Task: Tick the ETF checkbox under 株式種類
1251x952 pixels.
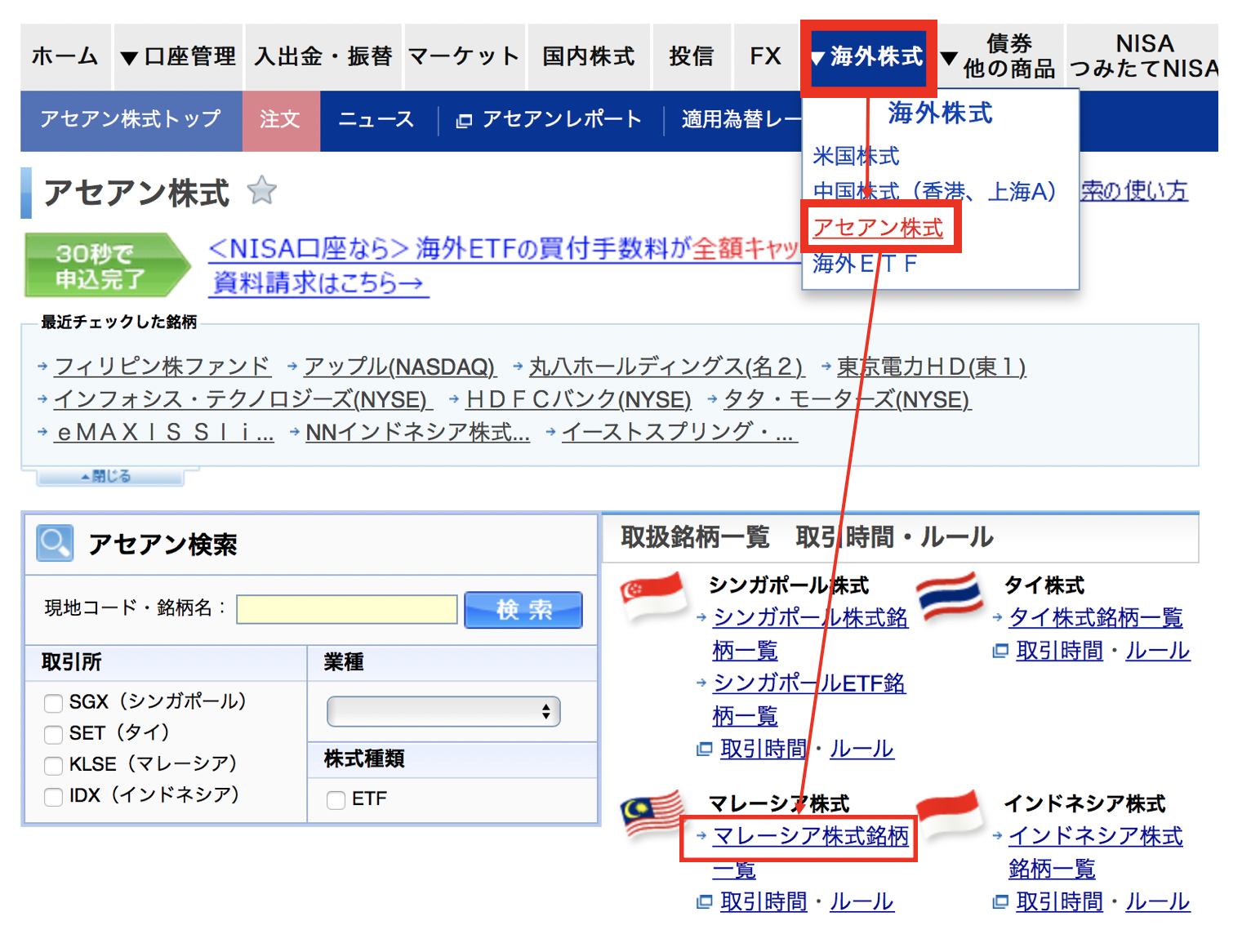Action: (x=336, y=800)
